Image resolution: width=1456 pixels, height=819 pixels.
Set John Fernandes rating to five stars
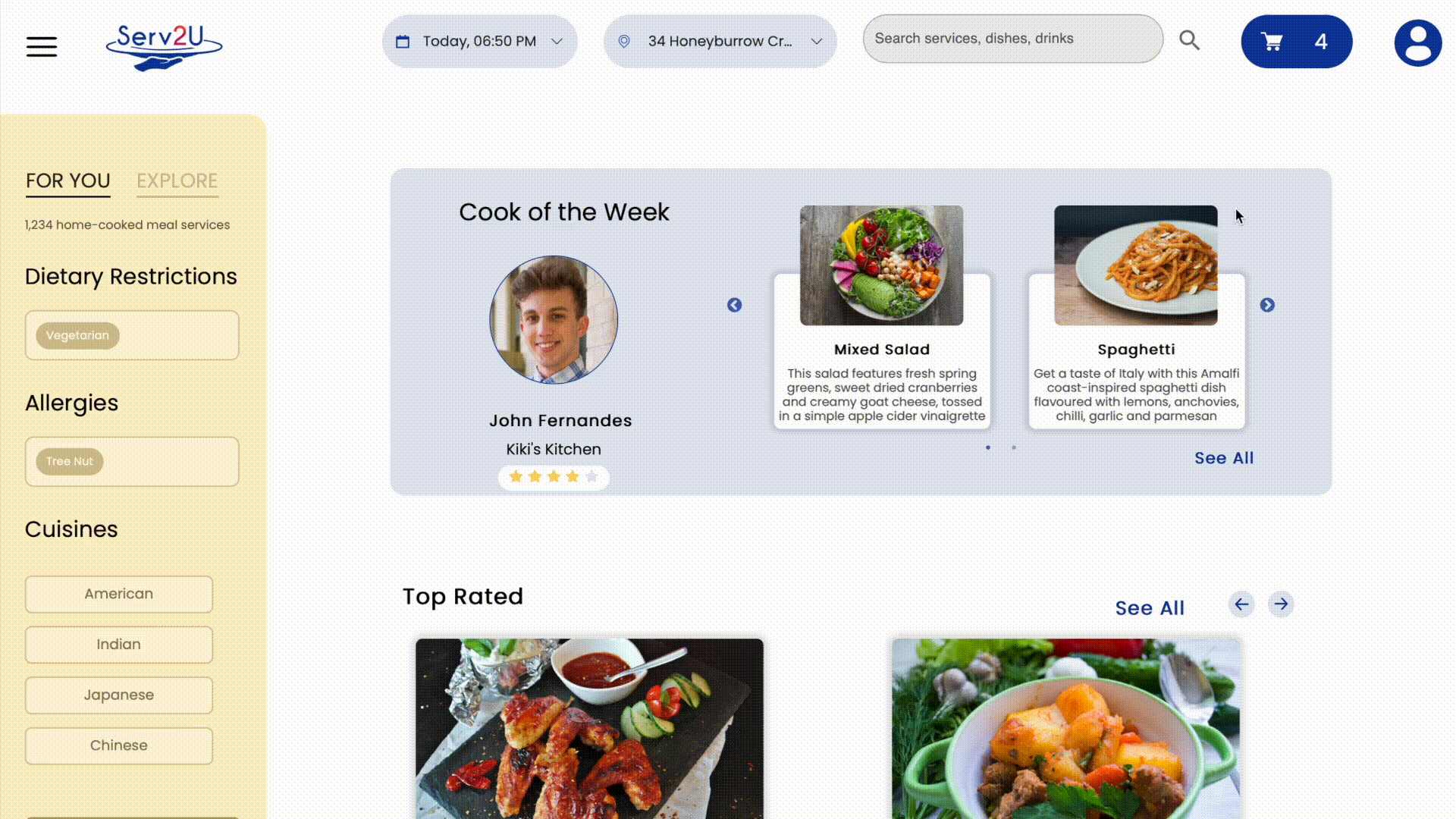[x=591, y=477]
